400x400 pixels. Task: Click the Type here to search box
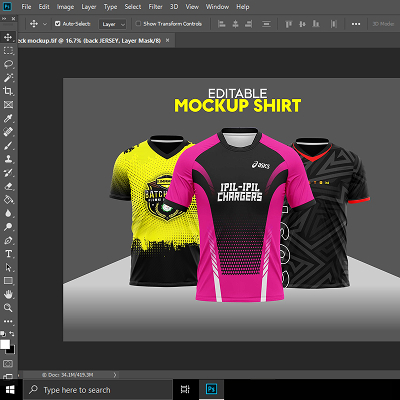click(x=97, y=390)
